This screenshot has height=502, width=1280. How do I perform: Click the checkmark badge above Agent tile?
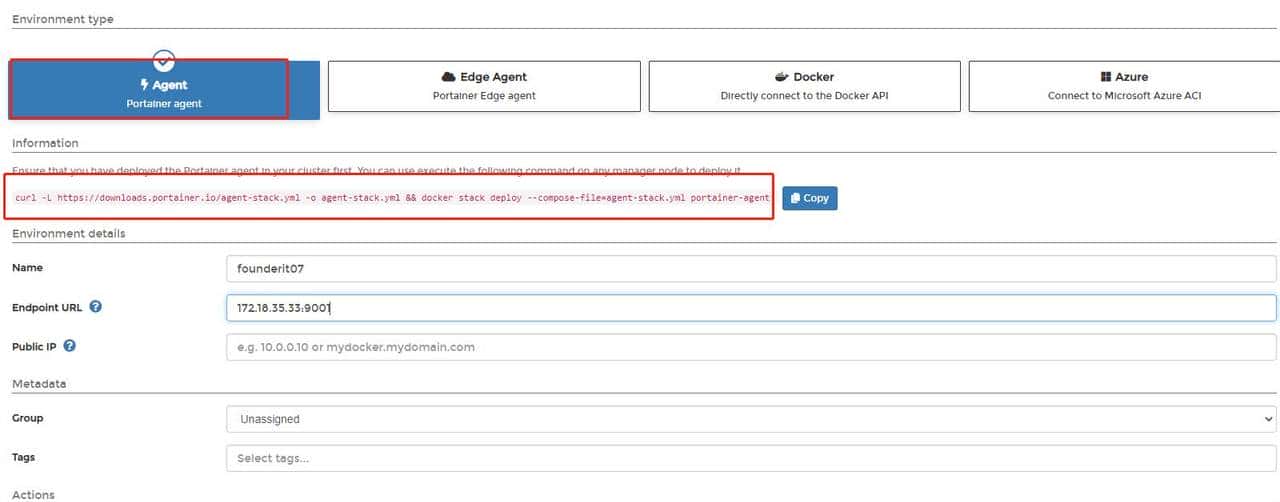164,60
